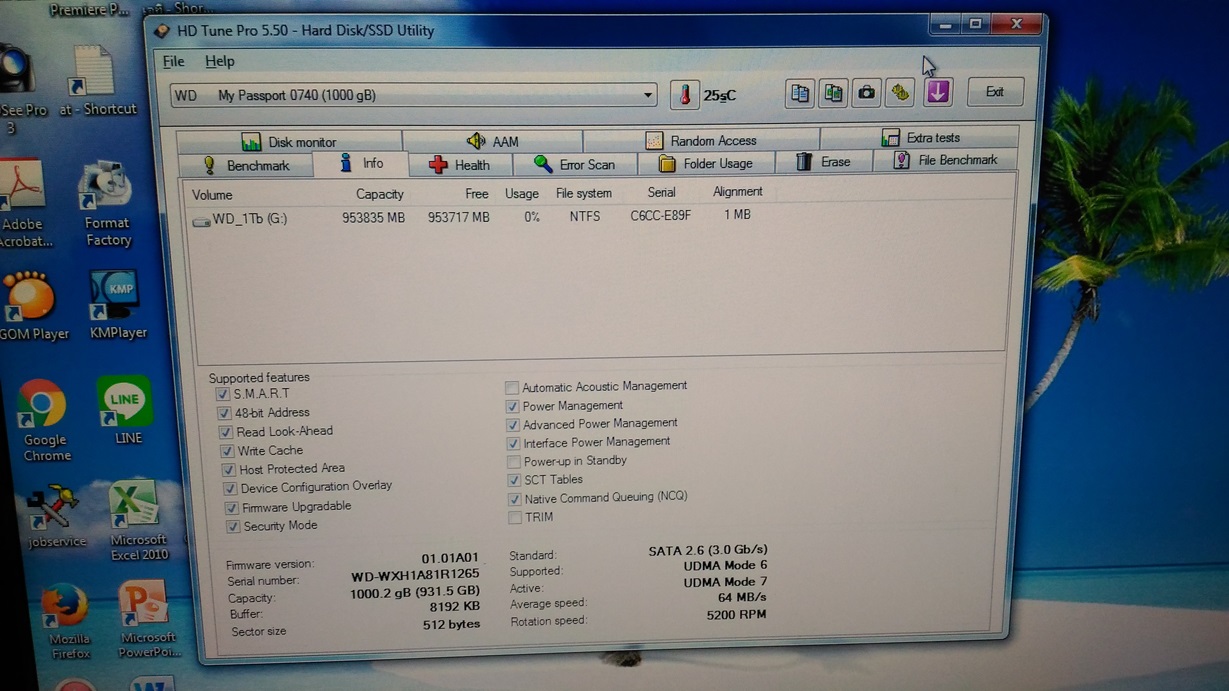Screen dimensions: 1229x691
Task: Open the Error Scan tab
Action: [574, 165]
